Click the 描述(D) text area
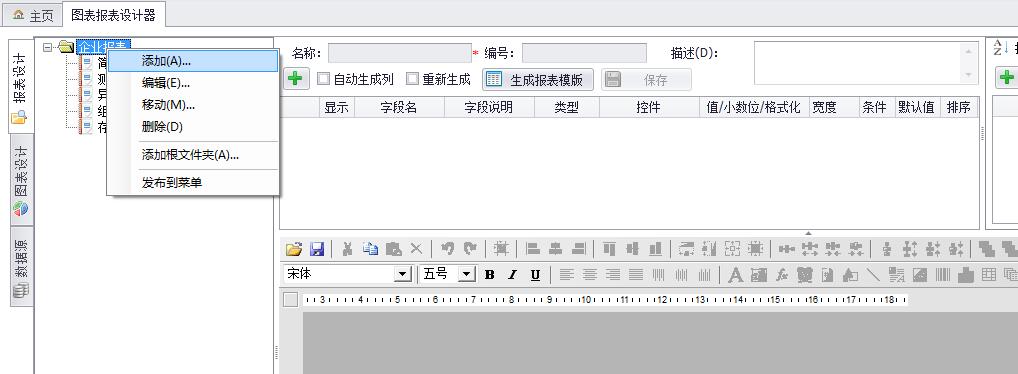This screenshot has width=1018, height=374. (858, 63)
